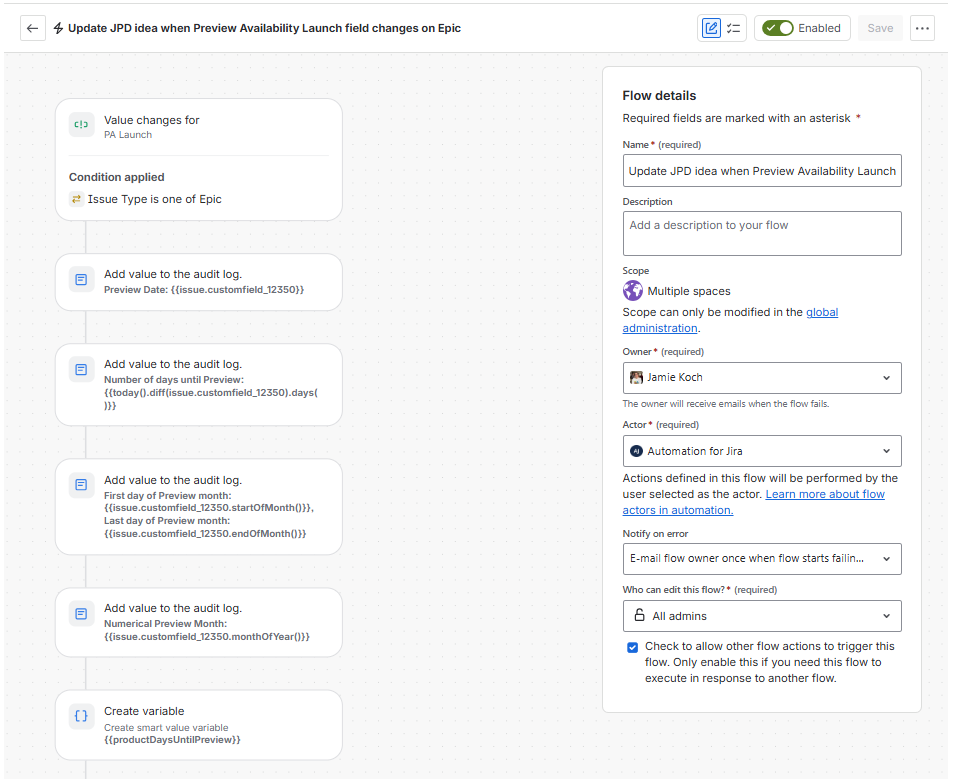Image resolution: width=957 pixels, height=779 pixels.
Task: Open the Actor dropdown Automation for Jira
Action: pos(762,451)
